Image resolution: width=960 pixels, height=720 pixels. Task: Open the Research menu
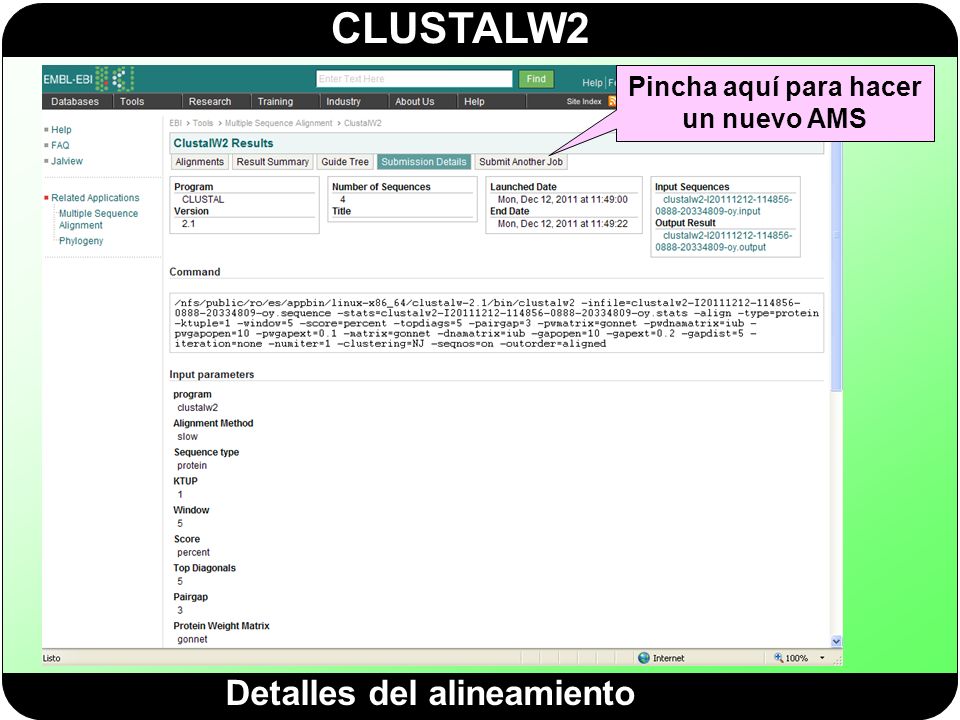pos(209,102)
